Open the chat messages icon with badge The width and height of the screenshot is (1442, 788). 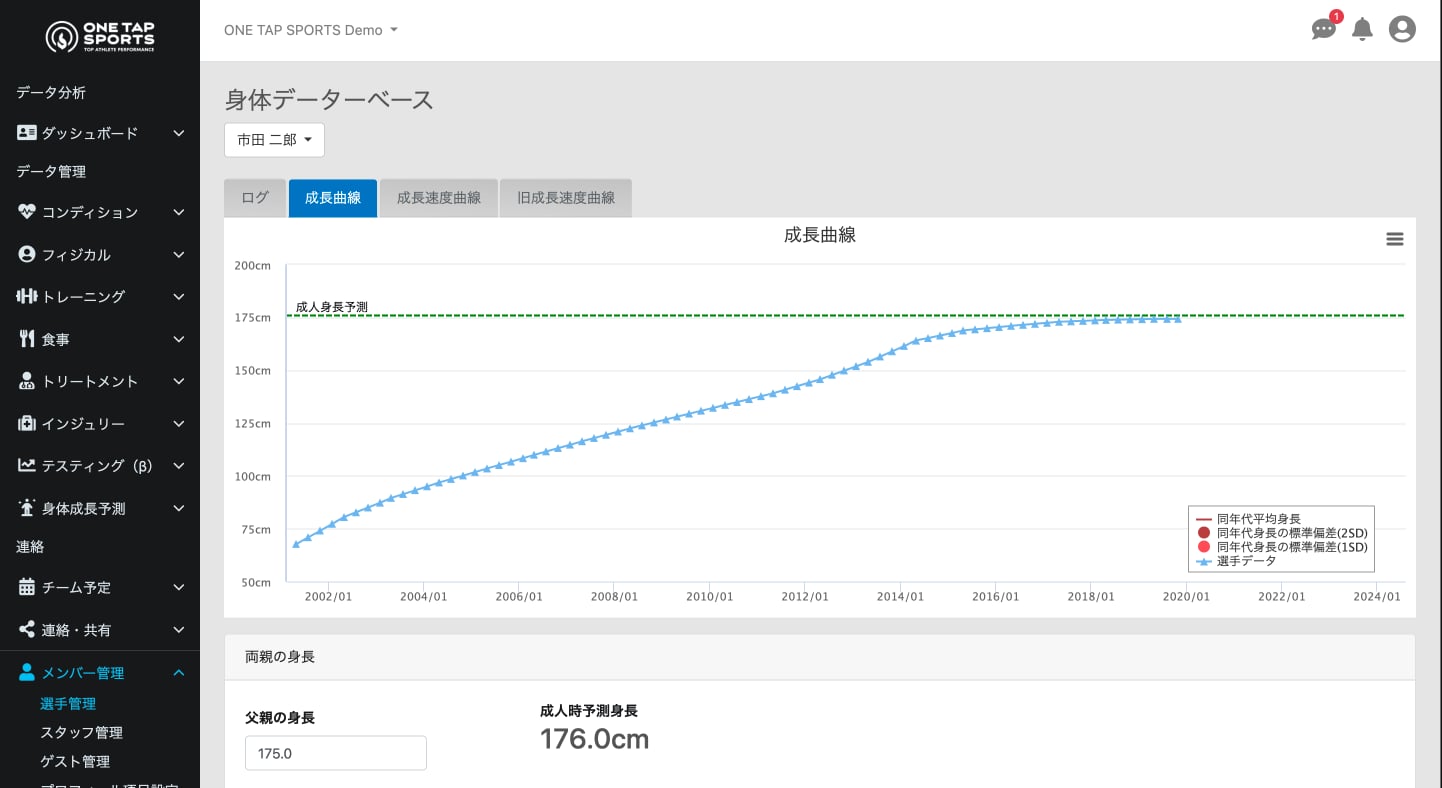click(x=1323, y=29)
